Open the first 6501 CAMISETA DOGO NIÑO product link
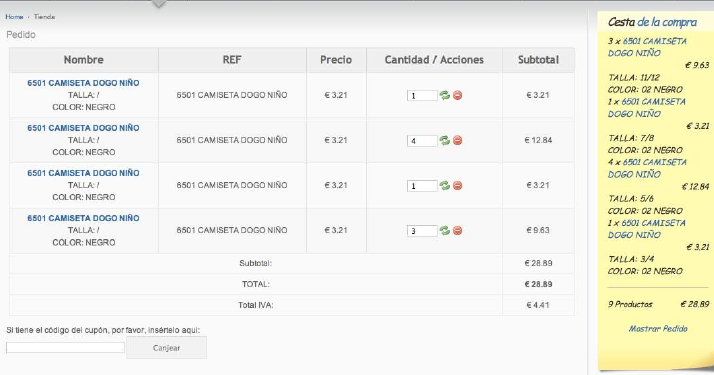This screenshot has height=375, width=714. click(83, 83)
